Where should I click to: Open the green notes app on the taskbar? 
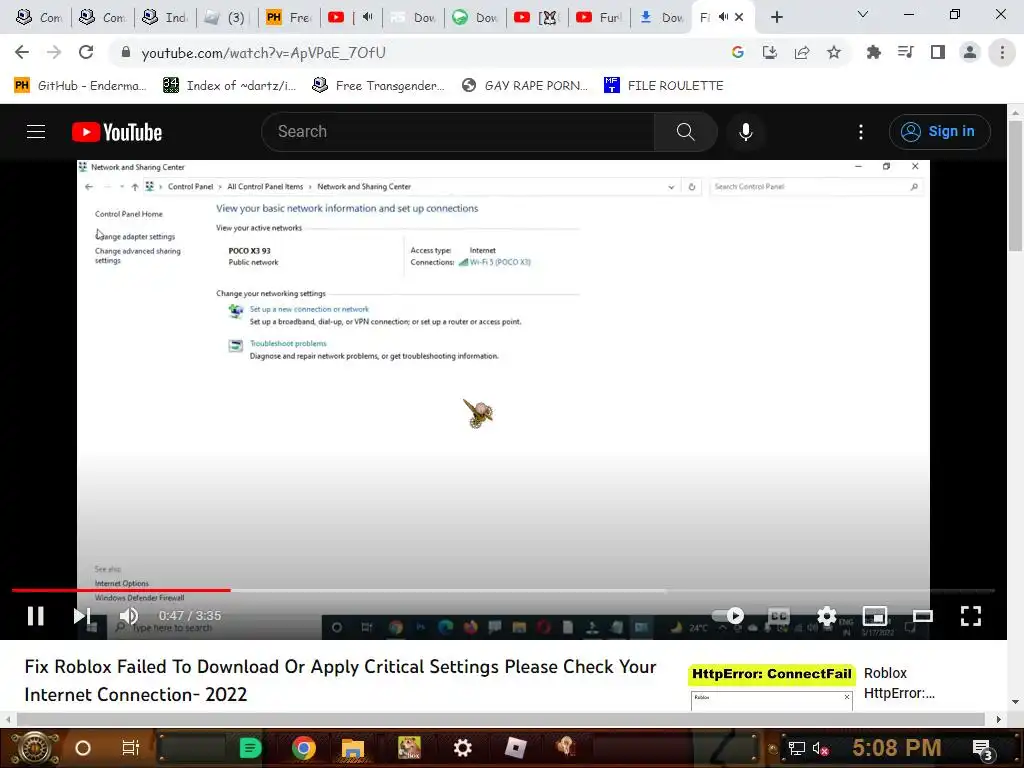click(250, 748)
